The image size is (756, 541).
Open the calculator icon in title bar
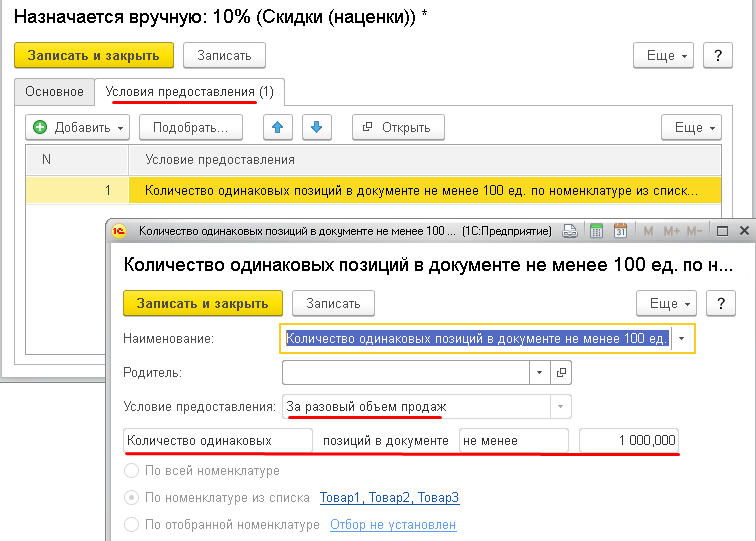coord(596,232)
